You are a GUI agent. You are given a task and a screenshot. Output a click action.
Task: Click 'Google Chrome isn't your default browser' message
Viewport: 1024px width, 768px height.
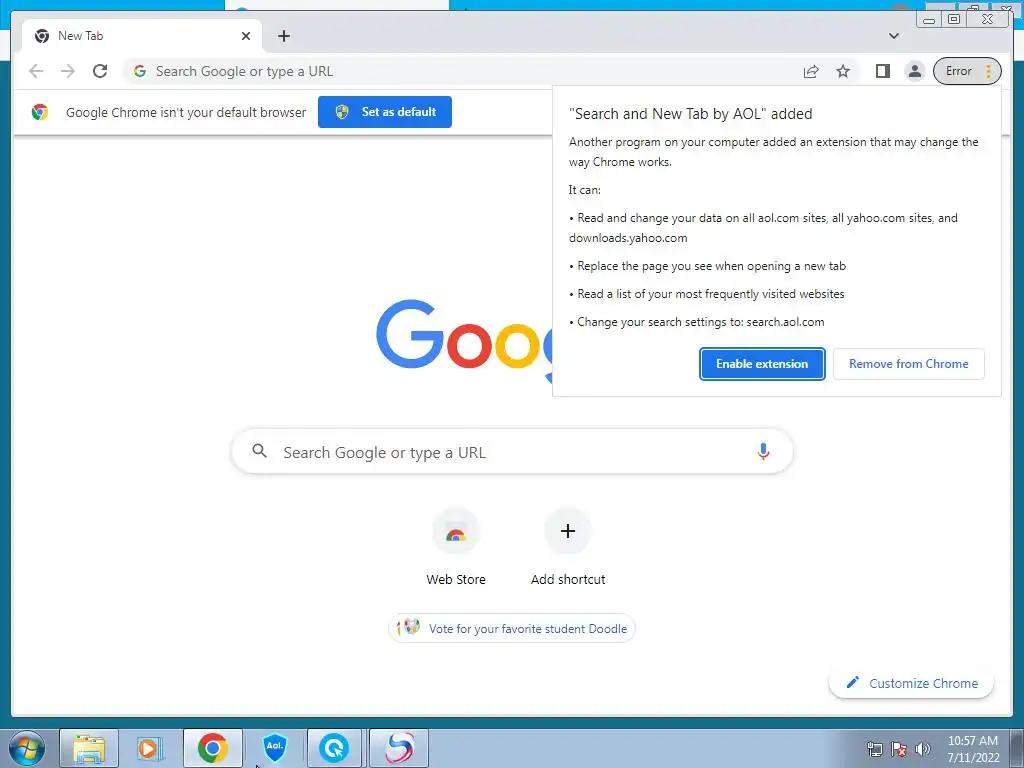186,112
